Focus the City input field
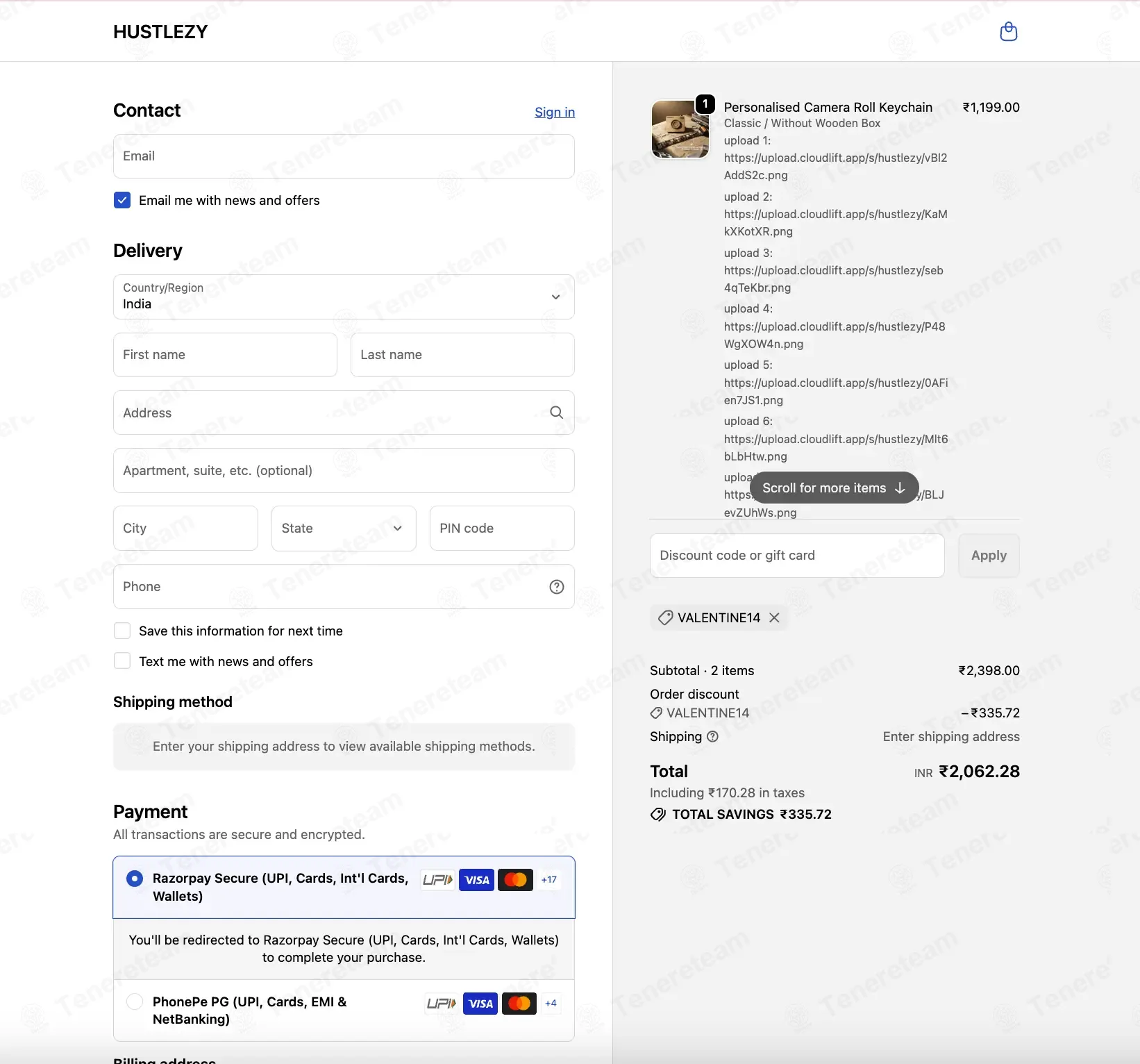Viewport: 1140px width, 1064px height. (x=185, y=529)
